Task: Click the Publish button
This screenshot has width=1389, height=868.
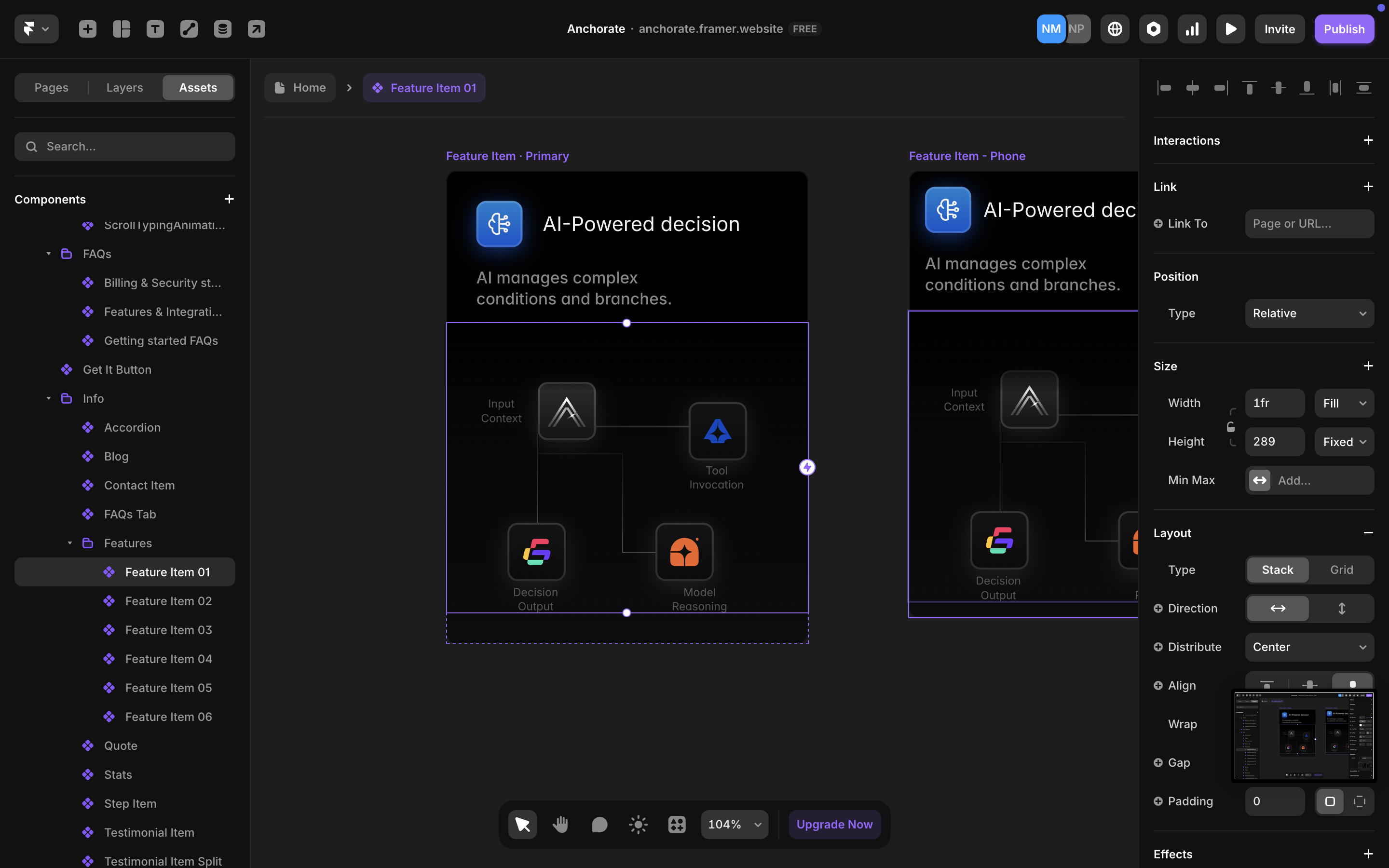Action: pos(1344,29)
